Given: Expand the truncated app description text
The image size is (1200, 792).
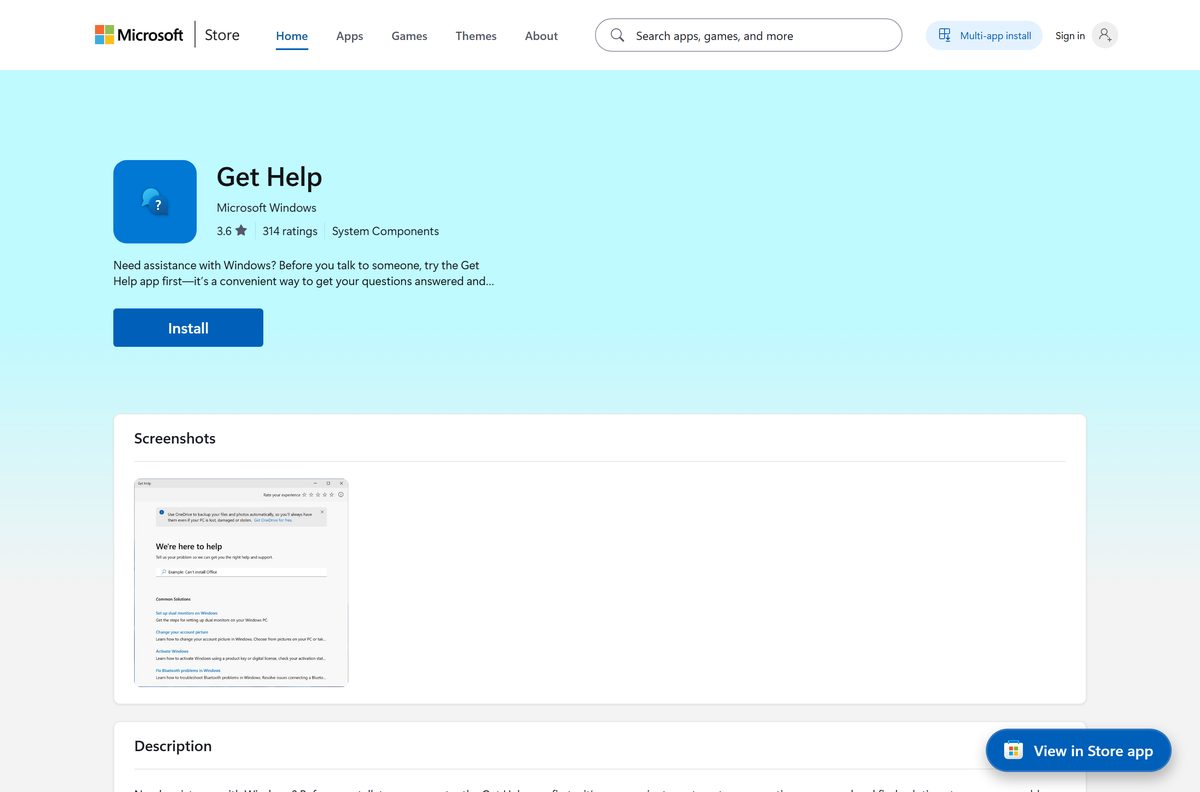Looking at the screenshot, I should click(x=304, y=273).
